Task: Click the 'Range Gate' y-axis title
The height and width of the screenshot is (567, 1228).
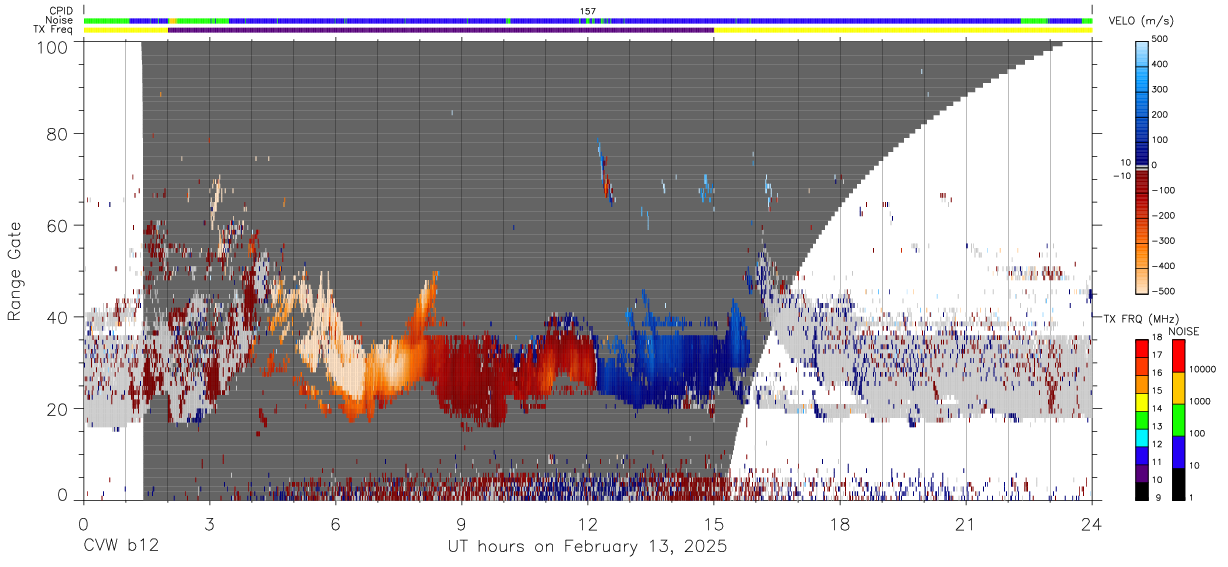Action: 16,272
